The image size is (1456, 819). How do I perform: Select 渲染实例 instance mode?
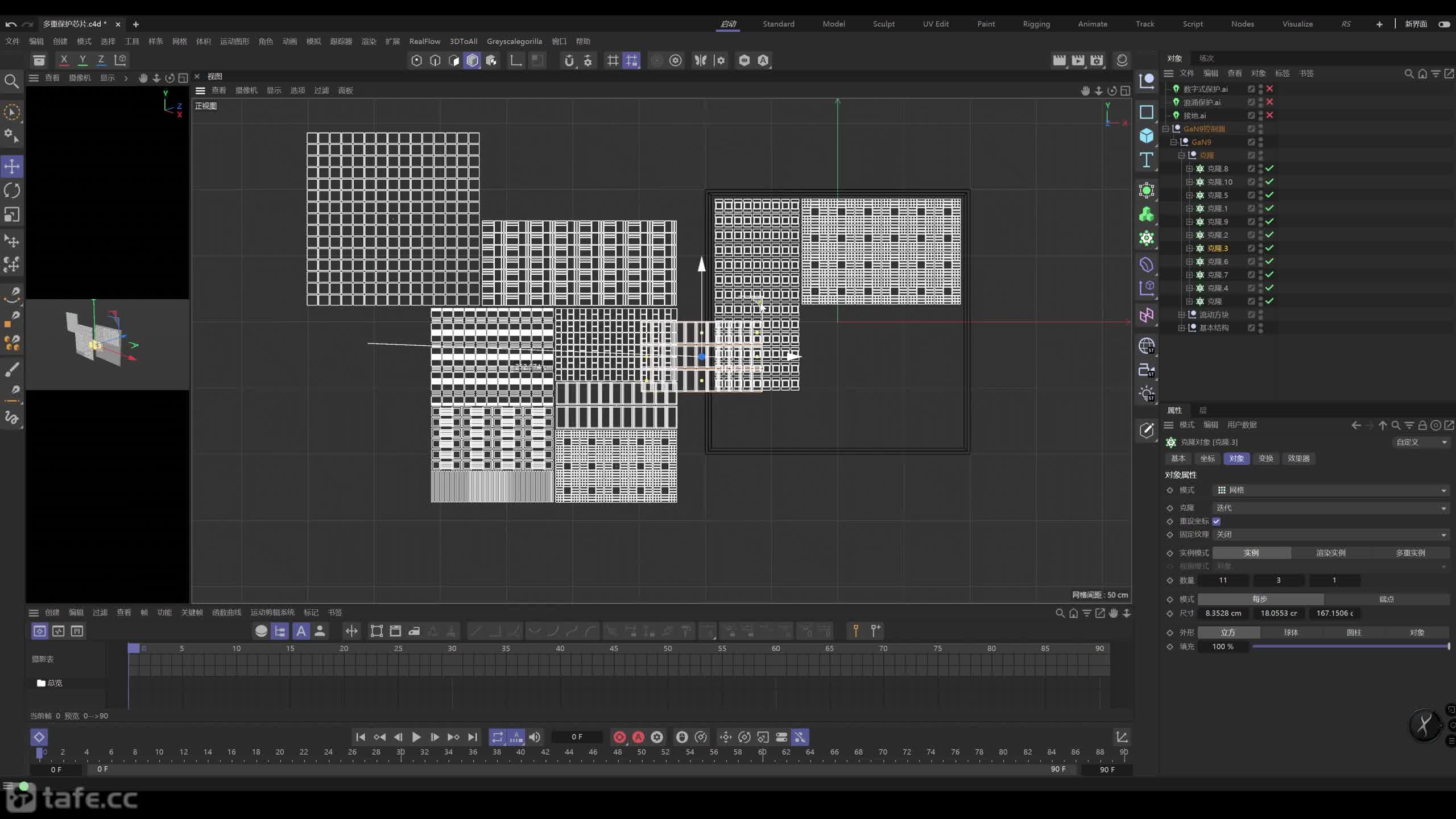pyautogui.click(x=1330, y=553)
